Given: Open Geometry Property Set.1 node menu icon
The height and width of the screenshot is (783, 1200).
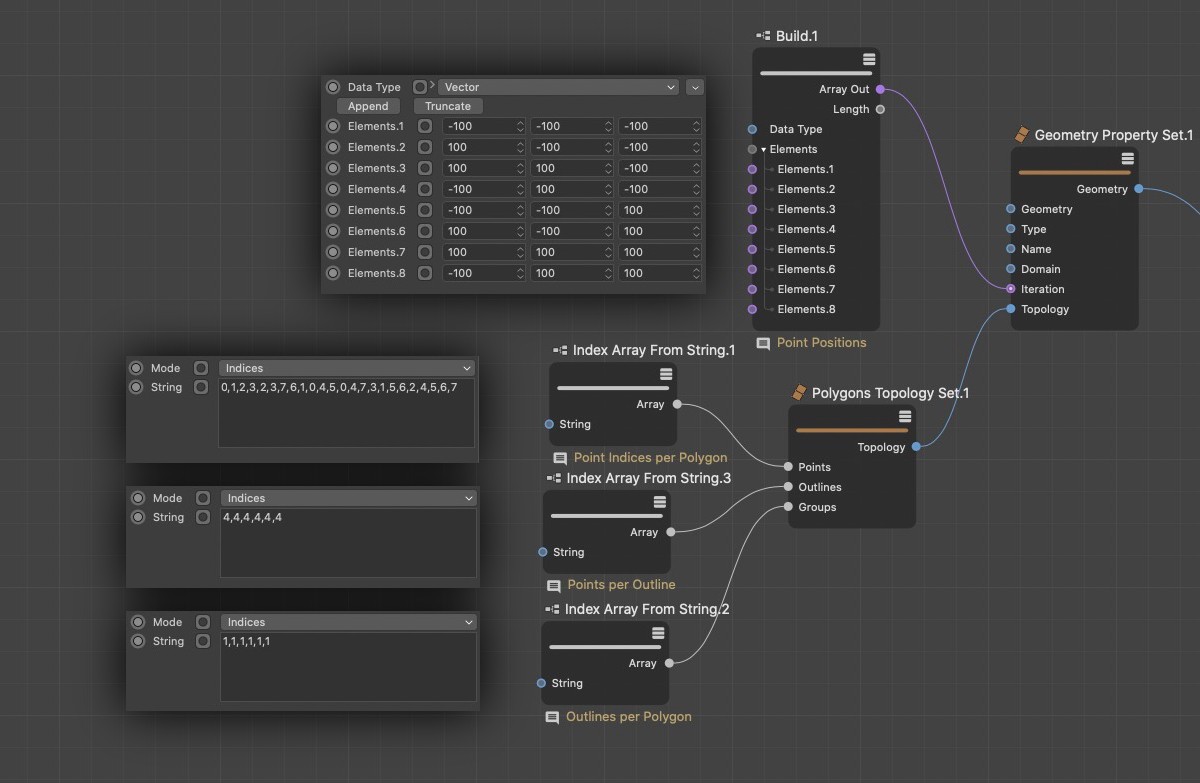Looking at the screenshot, I should pyautogui.click(x=1128, y=159).
